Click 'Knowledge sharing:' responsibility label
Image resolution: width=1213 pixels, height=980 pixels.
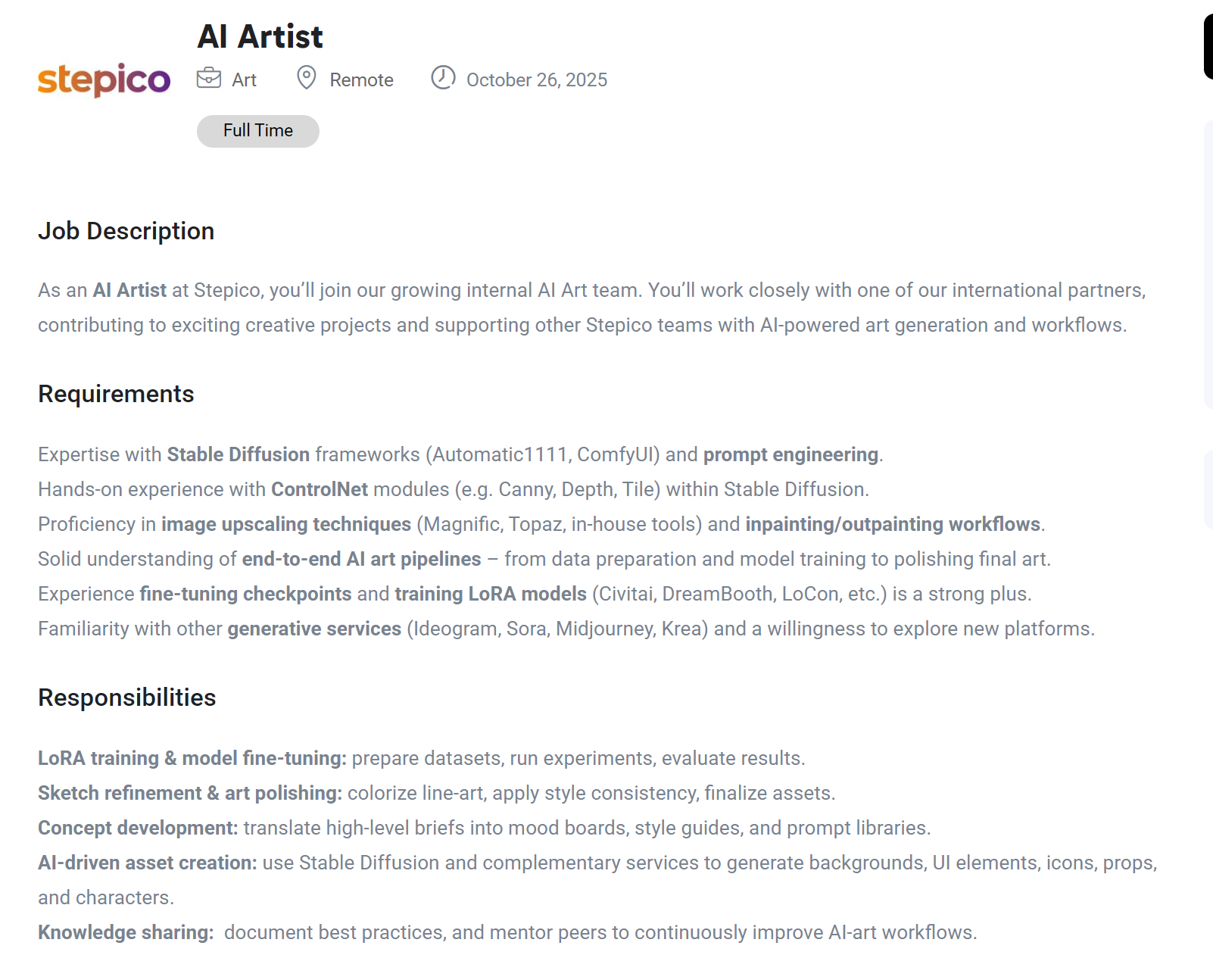click(126, 932)
